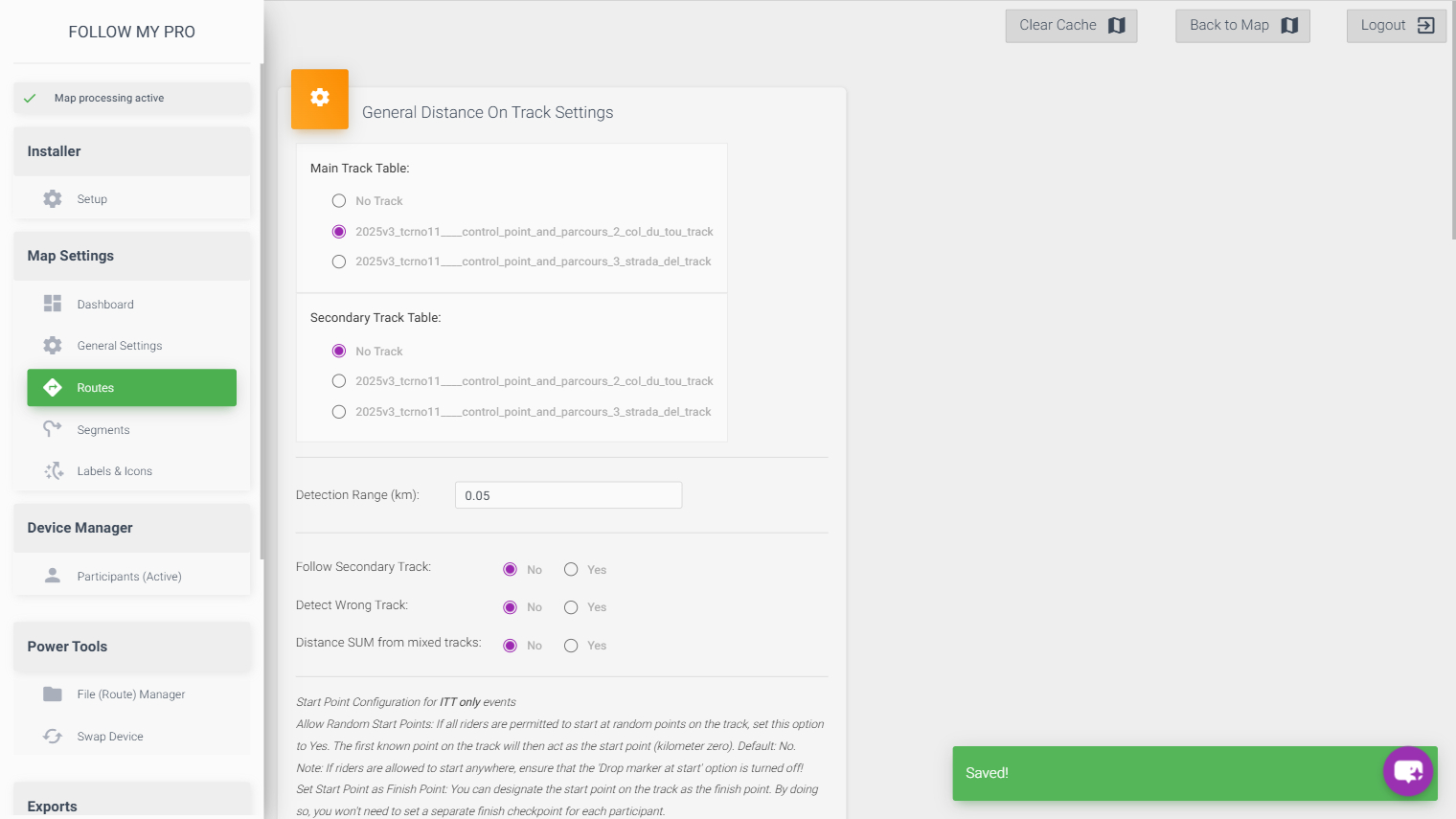Viewport: 1456px width, 819px height.
Task: Click the Dashboard grid icon
Action: point(53,304)
